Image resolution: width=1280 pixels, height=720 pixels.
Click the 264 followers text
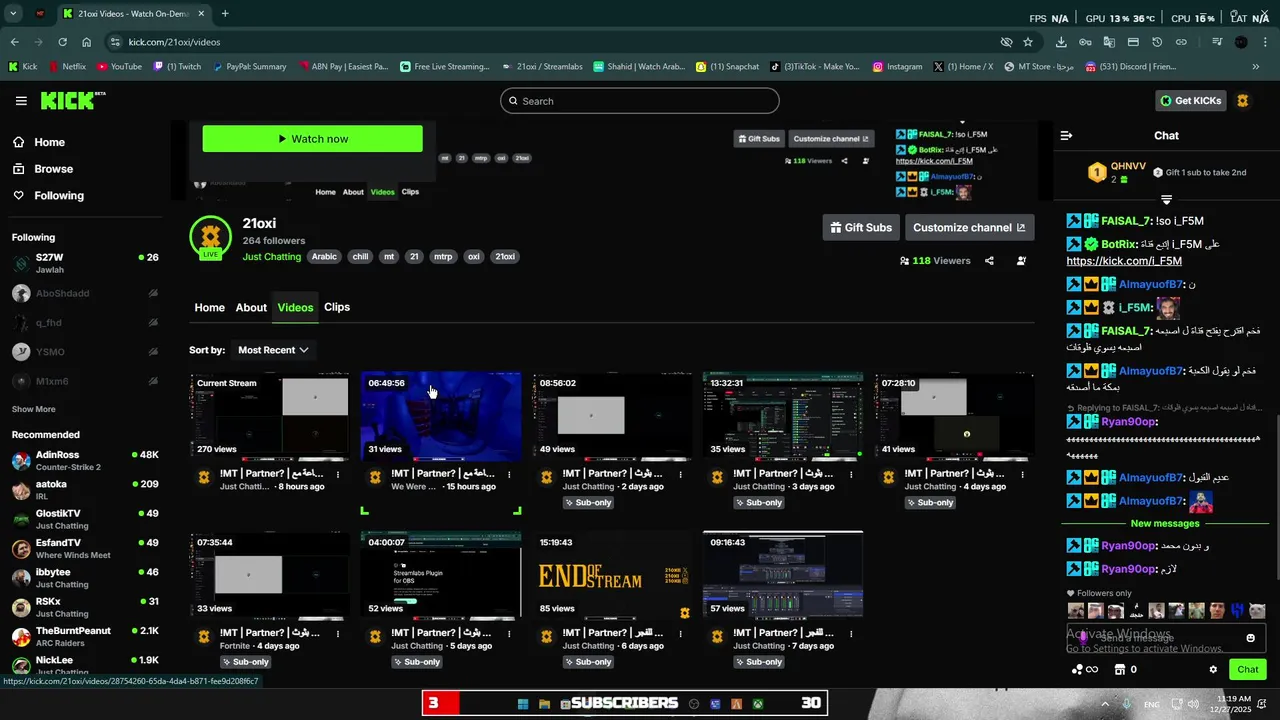coord(274,241)
